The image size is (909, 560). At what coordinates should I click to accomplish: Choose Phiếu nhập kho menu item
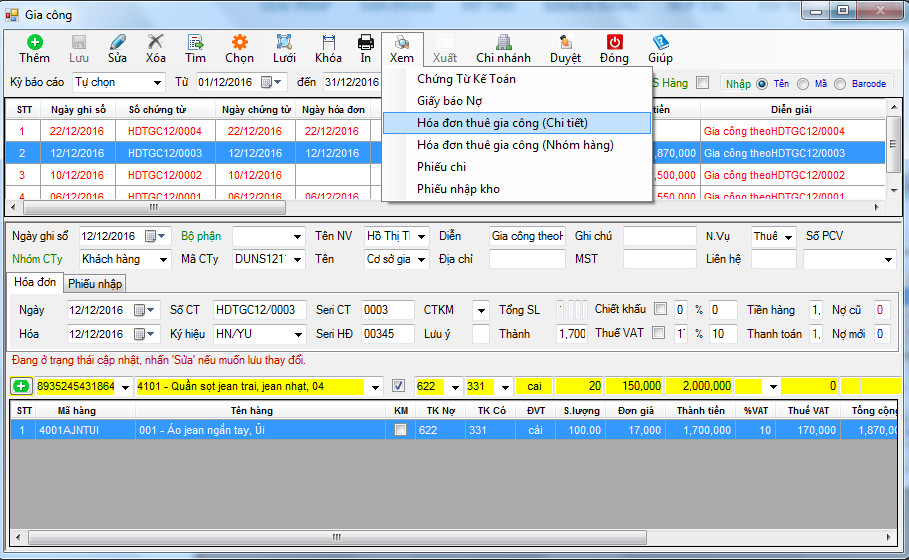(458, 189)
